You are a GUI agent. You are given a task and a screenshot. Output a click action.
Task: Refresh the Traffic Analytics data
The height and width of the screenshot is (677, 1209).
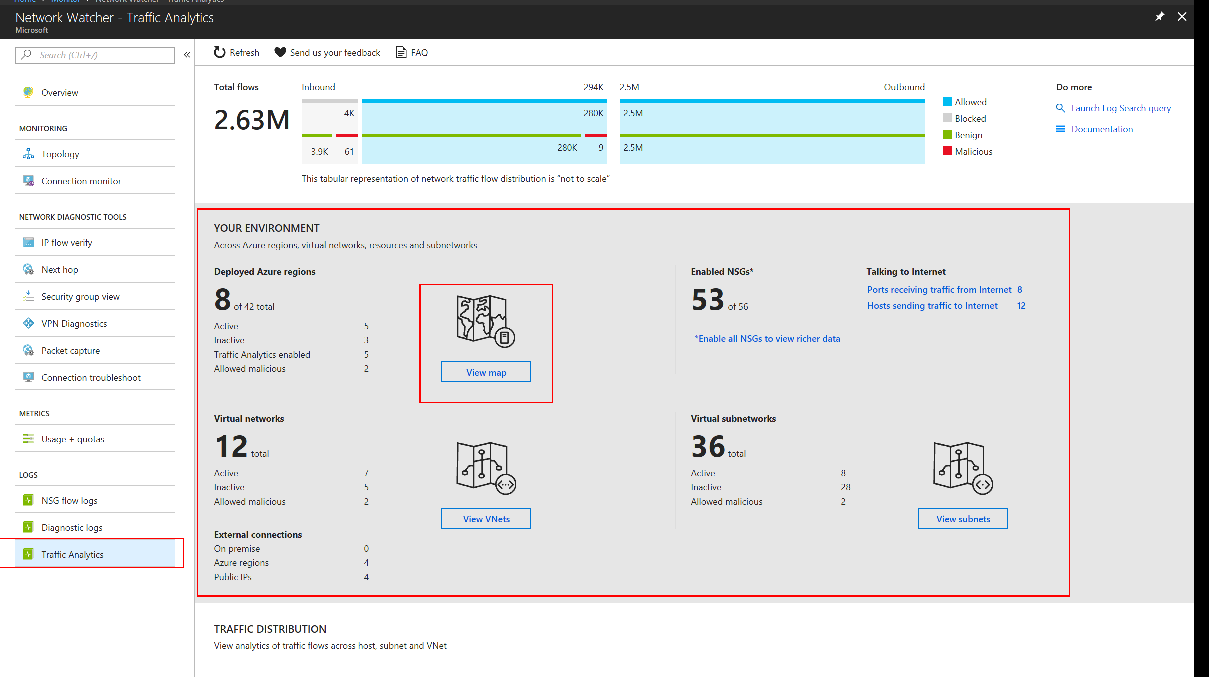(236, 52)
